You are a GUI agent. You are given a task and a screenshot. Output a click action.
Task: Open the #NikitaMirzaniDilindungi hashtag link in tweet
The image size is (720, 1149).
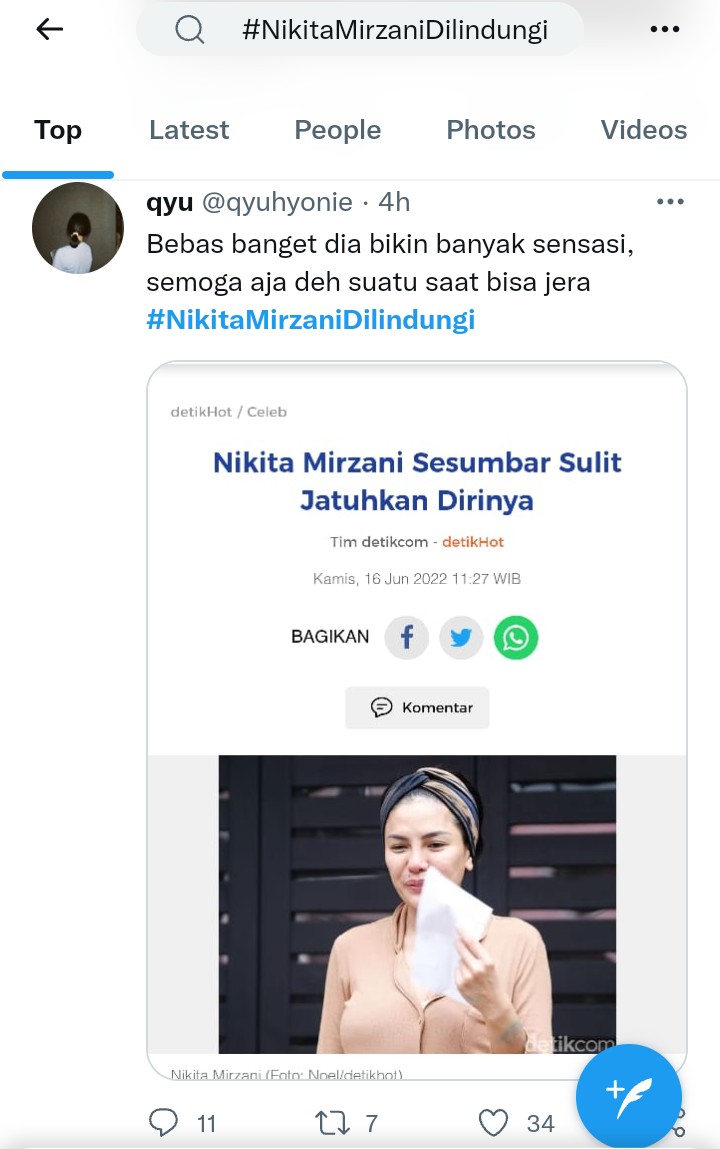click(310, 320)
